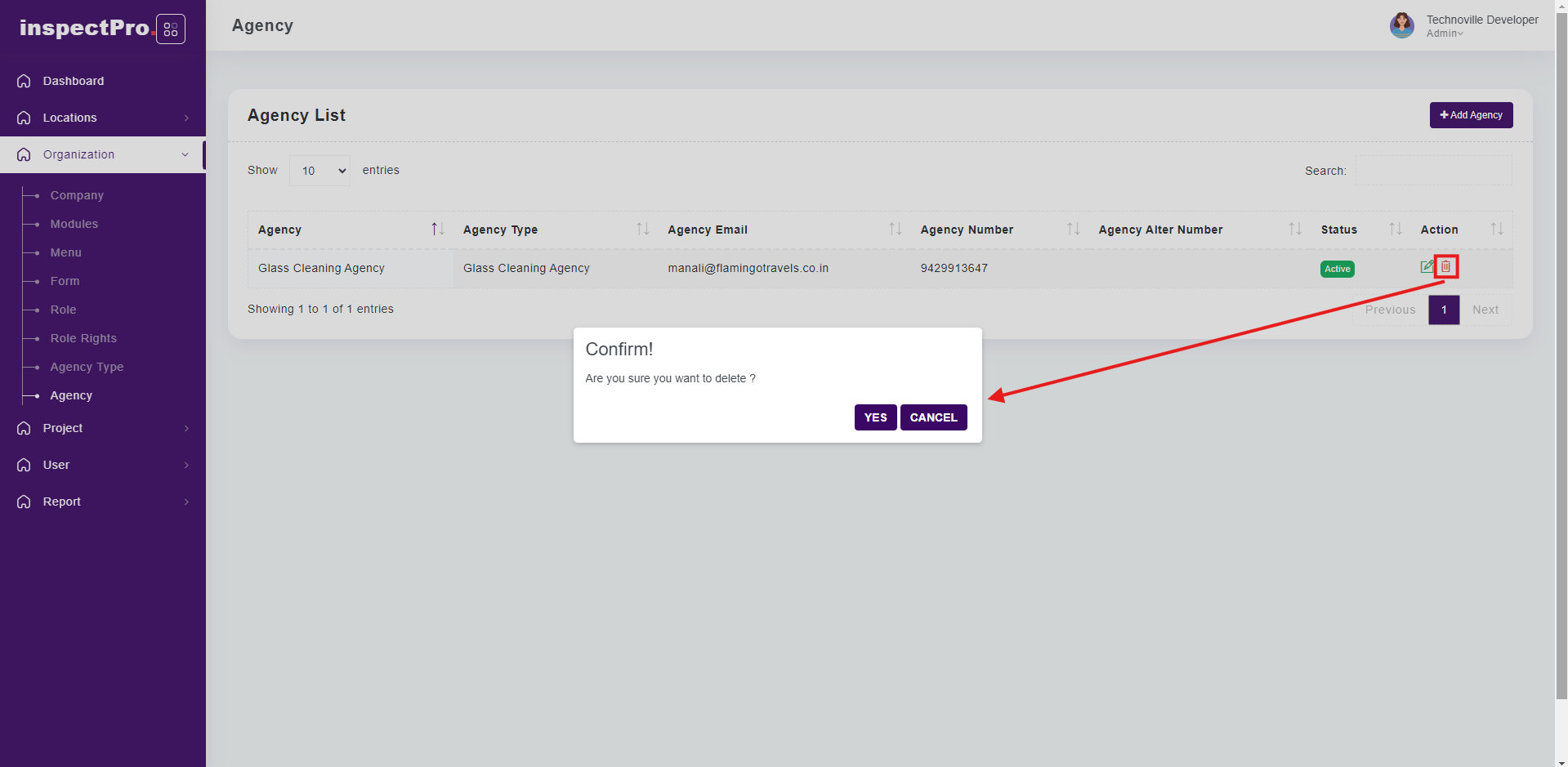Image resolution: width=1568 pixels, height=767 pixels.
Task: Open the Admin user dropdown
Action: [1445, 33]
